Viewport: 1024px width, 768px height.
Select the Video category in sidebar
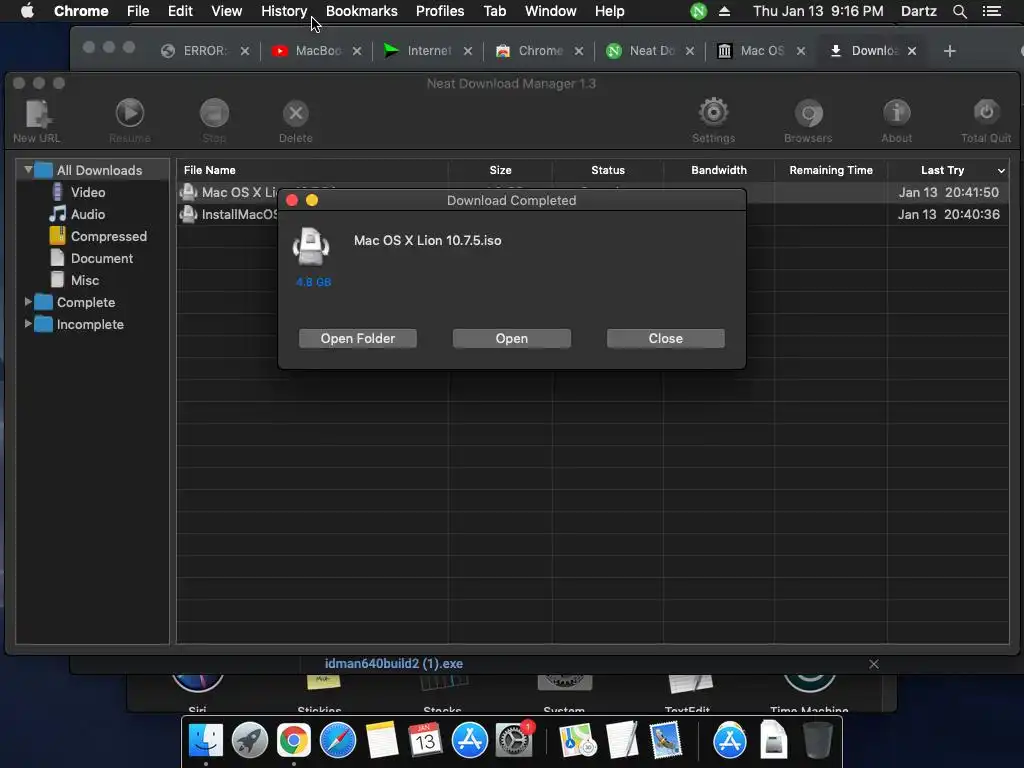[x=88, y=192]
